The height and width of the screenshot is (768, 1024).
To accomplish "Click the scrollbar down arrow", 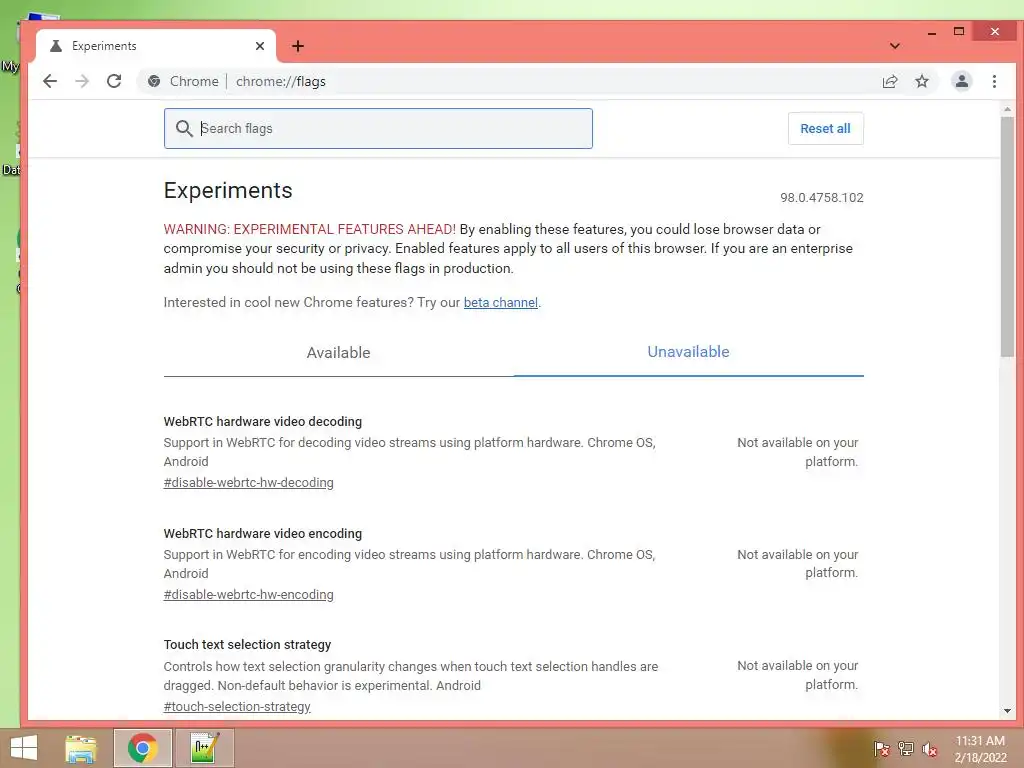I will (1007, 711).
